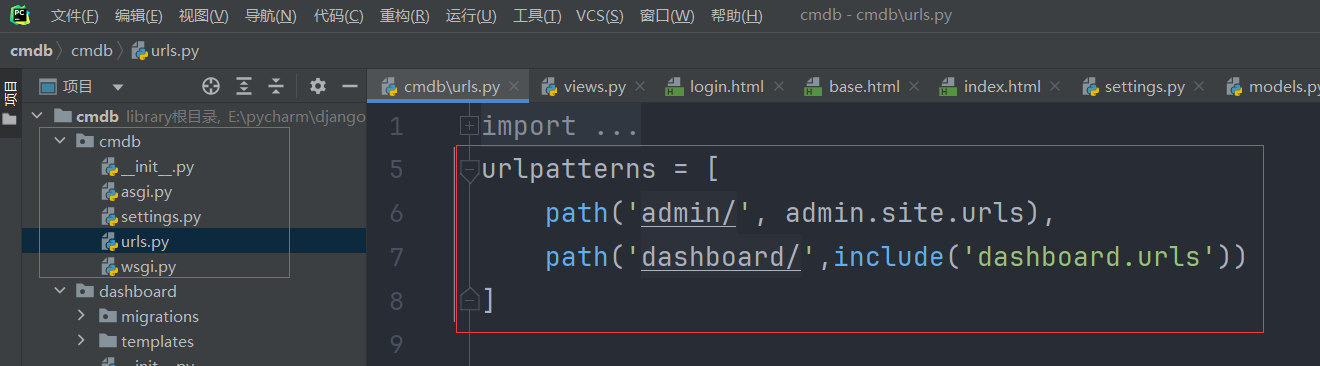Expand folded import block on line 1

point(469,126)
